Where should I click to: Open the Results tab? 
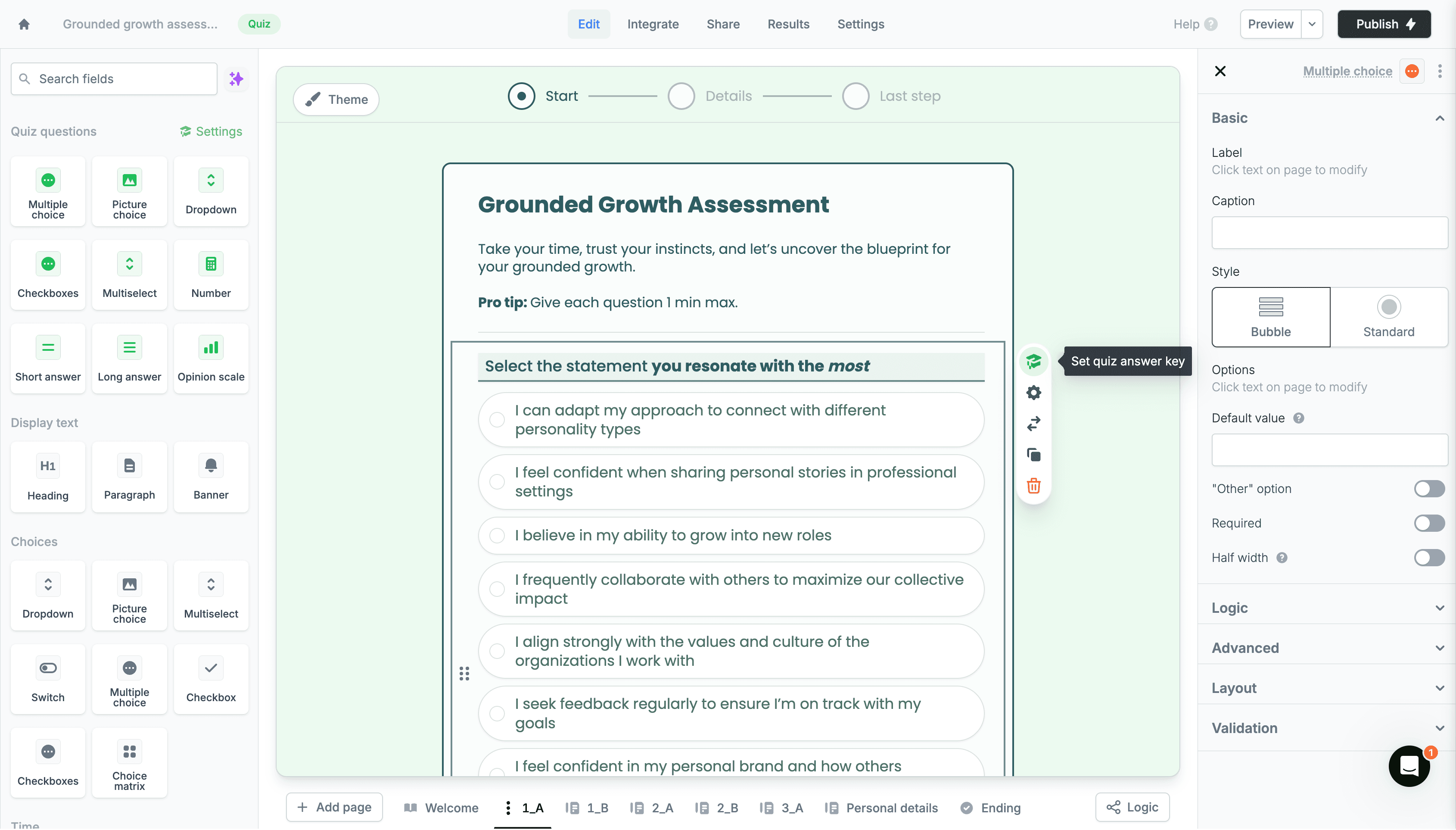pyautogui.click(x=788, y=24)
